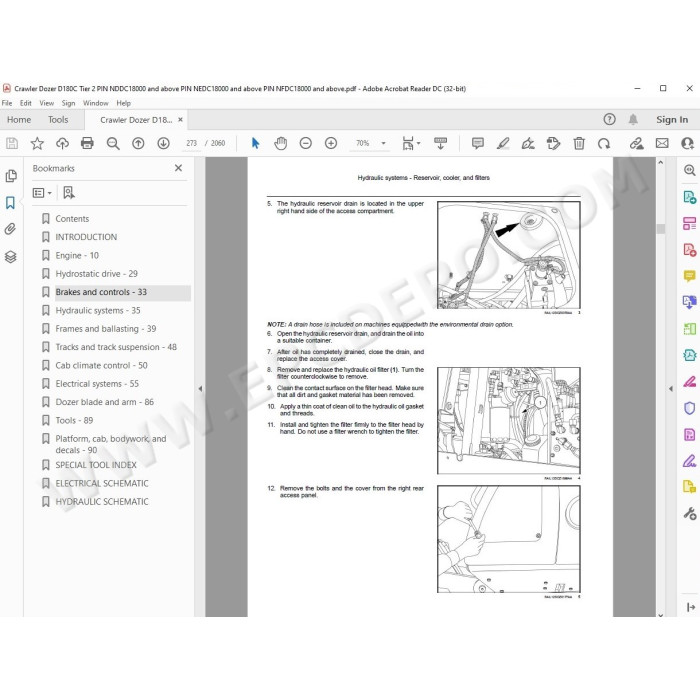Jump to Engine - 10 bookmark

[x=77, y=255]
